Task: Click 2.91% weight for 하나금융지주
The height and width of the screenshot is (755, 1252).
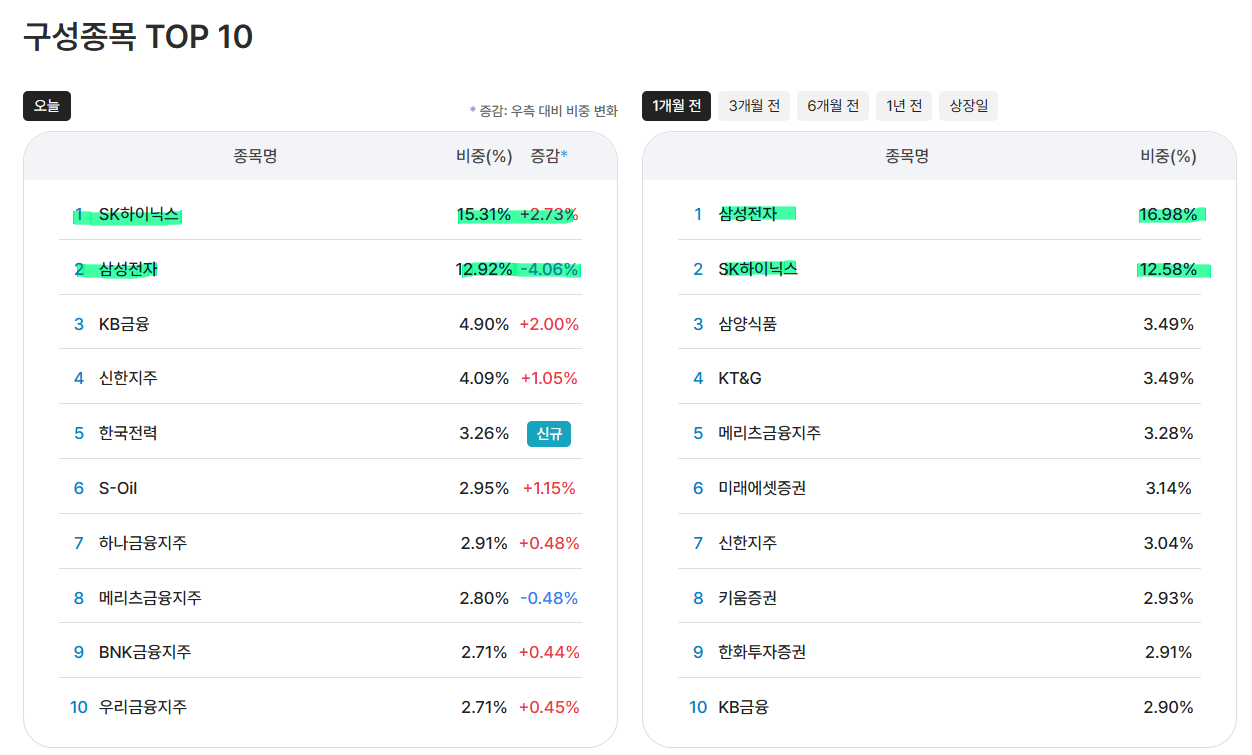Action: tap(485, 544)
